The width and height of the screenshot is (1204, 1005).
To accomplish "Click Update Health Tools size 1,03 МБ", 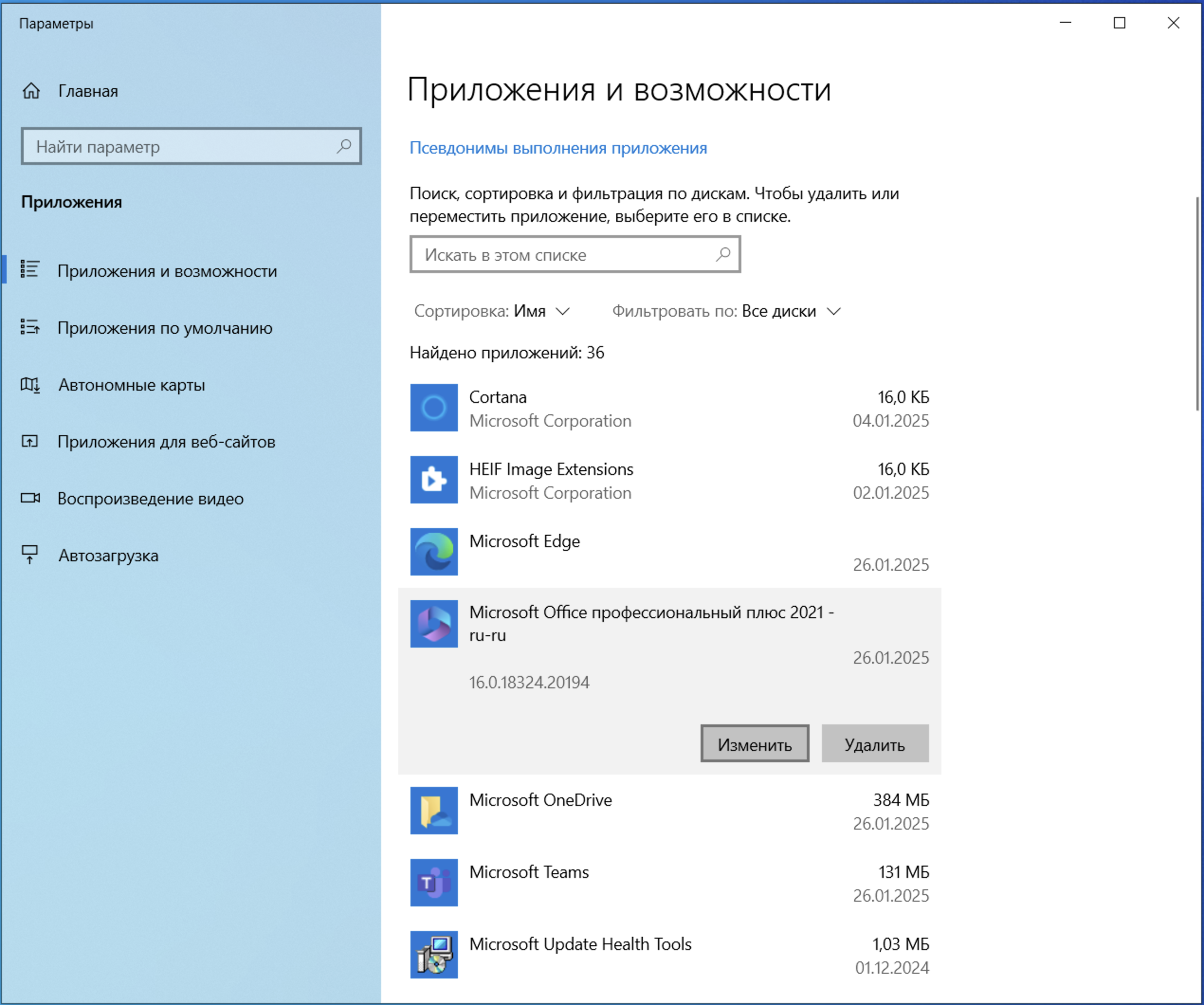I will coord(901,944).
